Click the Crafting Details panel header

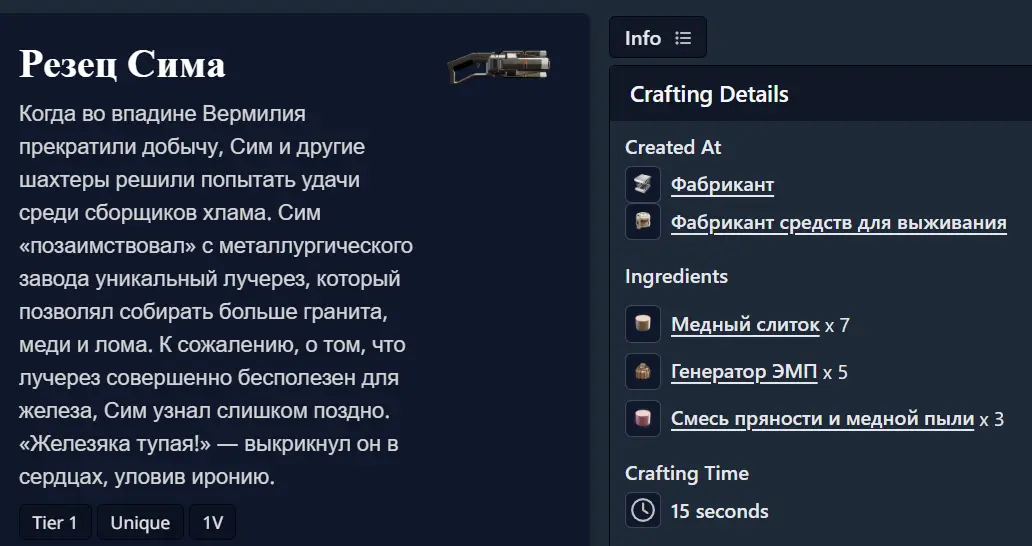(821, 93)
